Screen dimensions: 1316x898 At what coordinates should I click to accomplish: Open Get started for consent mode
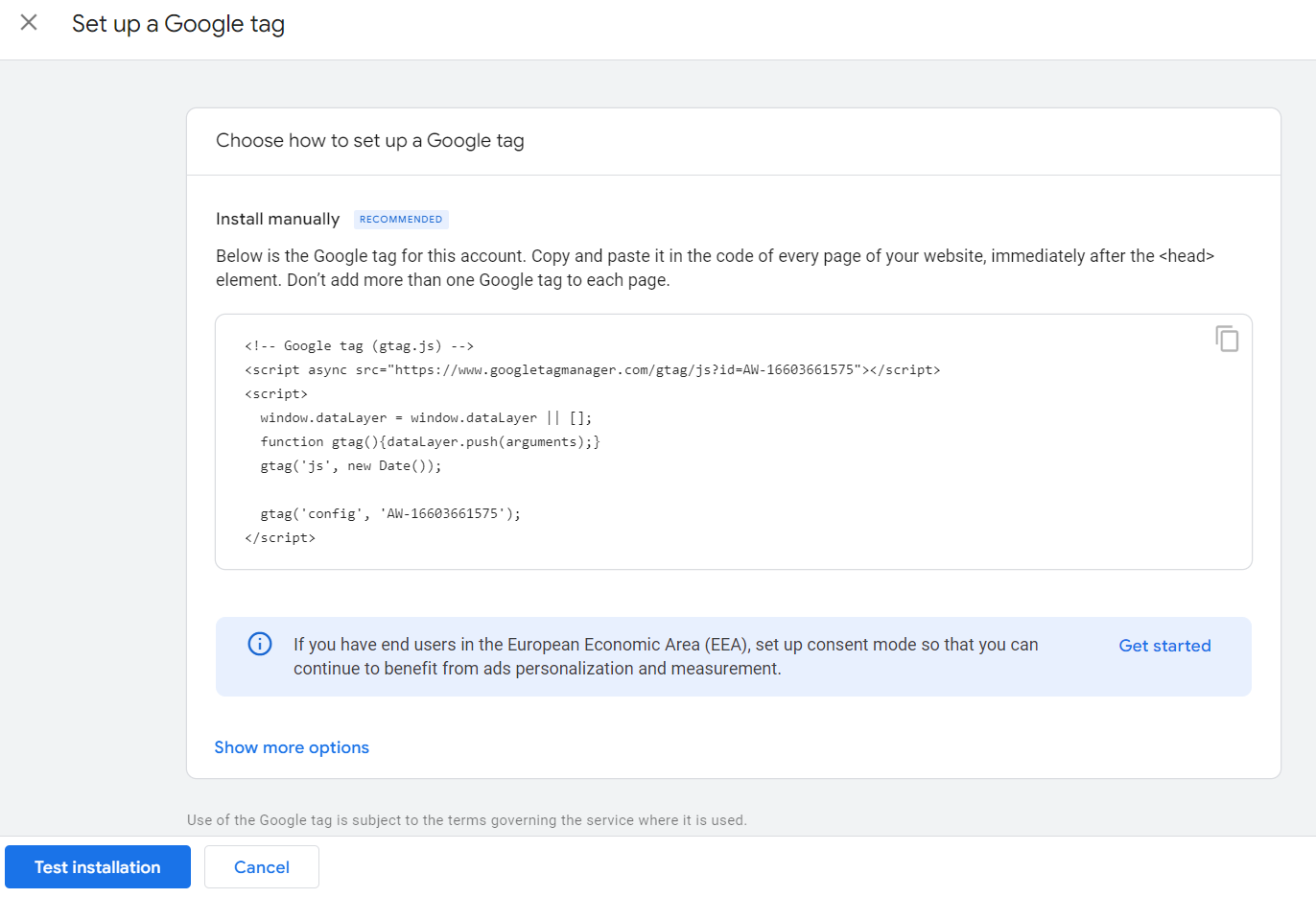pos(1164,646)
